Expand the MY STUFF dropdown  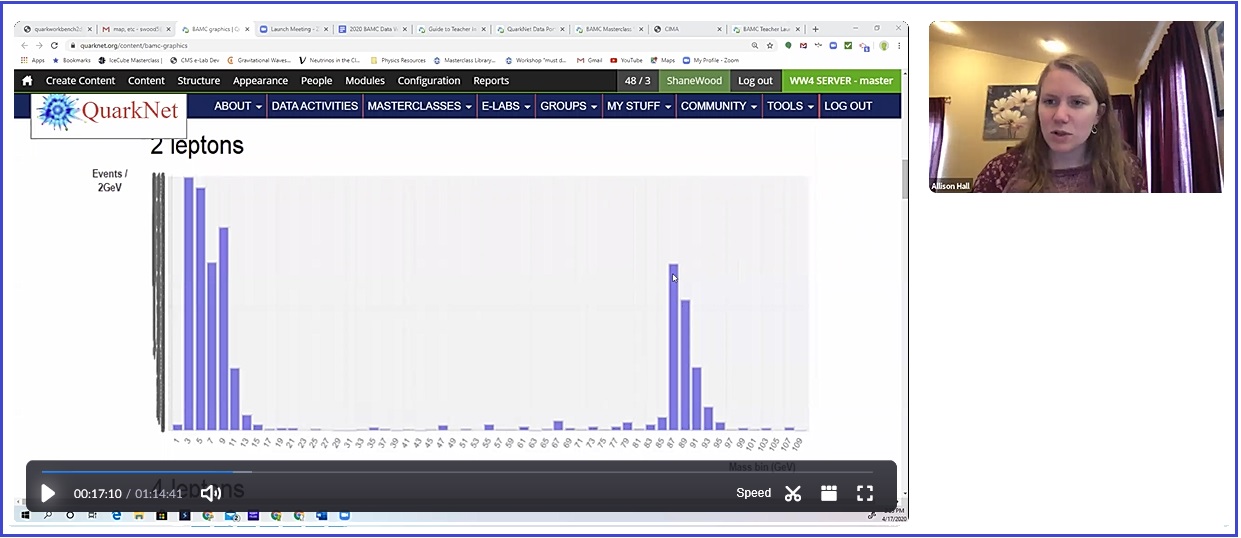pyautogui.click(x=640, y=106)
